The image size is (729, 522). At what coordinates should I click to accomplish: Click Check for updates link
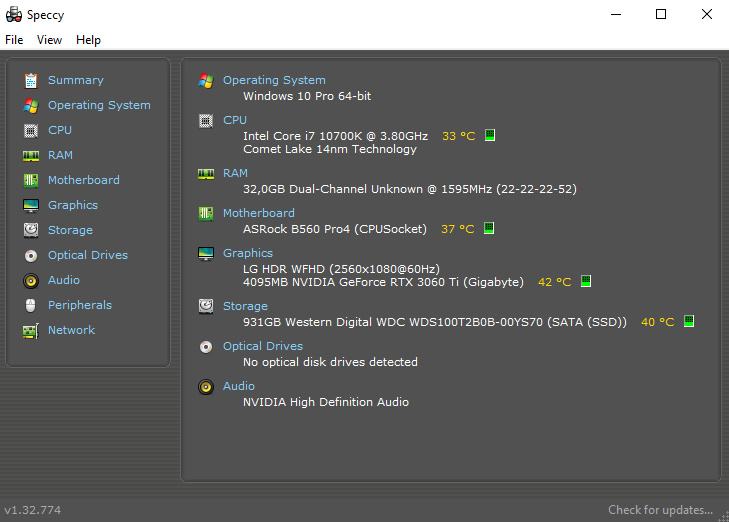point(660,510)
